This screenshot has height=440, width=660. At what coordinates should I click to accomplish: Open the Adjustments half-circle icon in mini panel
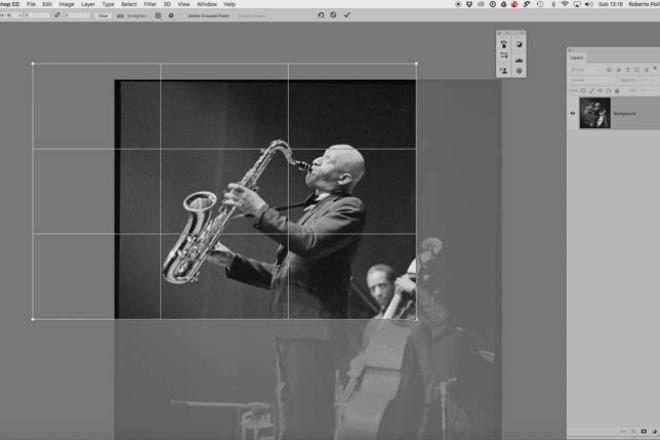click(x=519, y=44)
